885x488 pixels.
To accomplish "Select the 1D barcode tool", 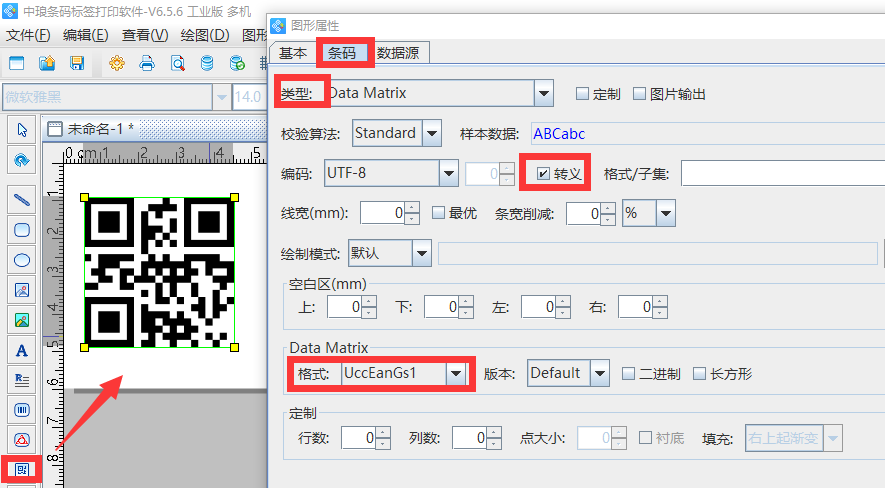I will pyautogui.click(x=22, y=410).
